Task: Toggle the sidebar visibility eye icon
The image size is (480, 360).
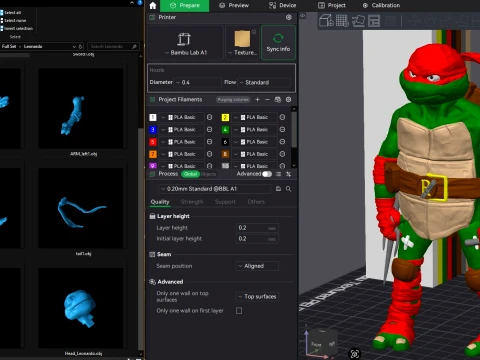Action: [302, 16]
